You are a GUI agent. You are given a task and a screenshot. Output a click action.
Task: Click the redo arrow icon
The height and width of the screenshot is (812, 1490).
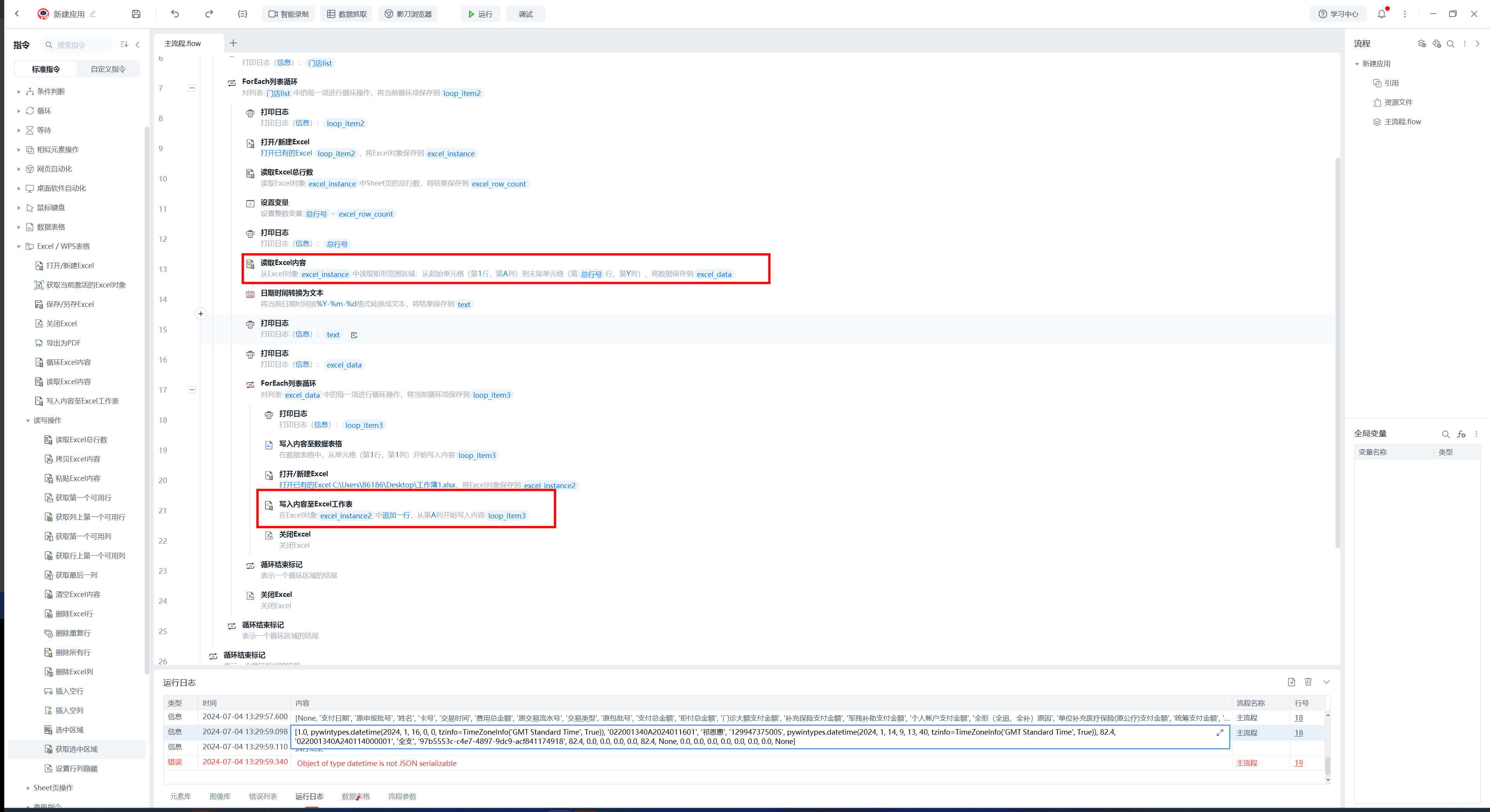pos(209,14)
